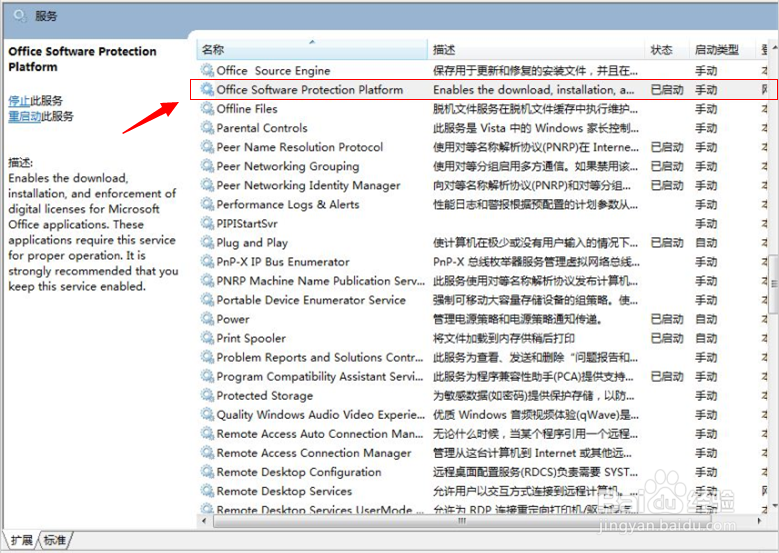Click the PIPIStartSvr service name

pos(247,224)
